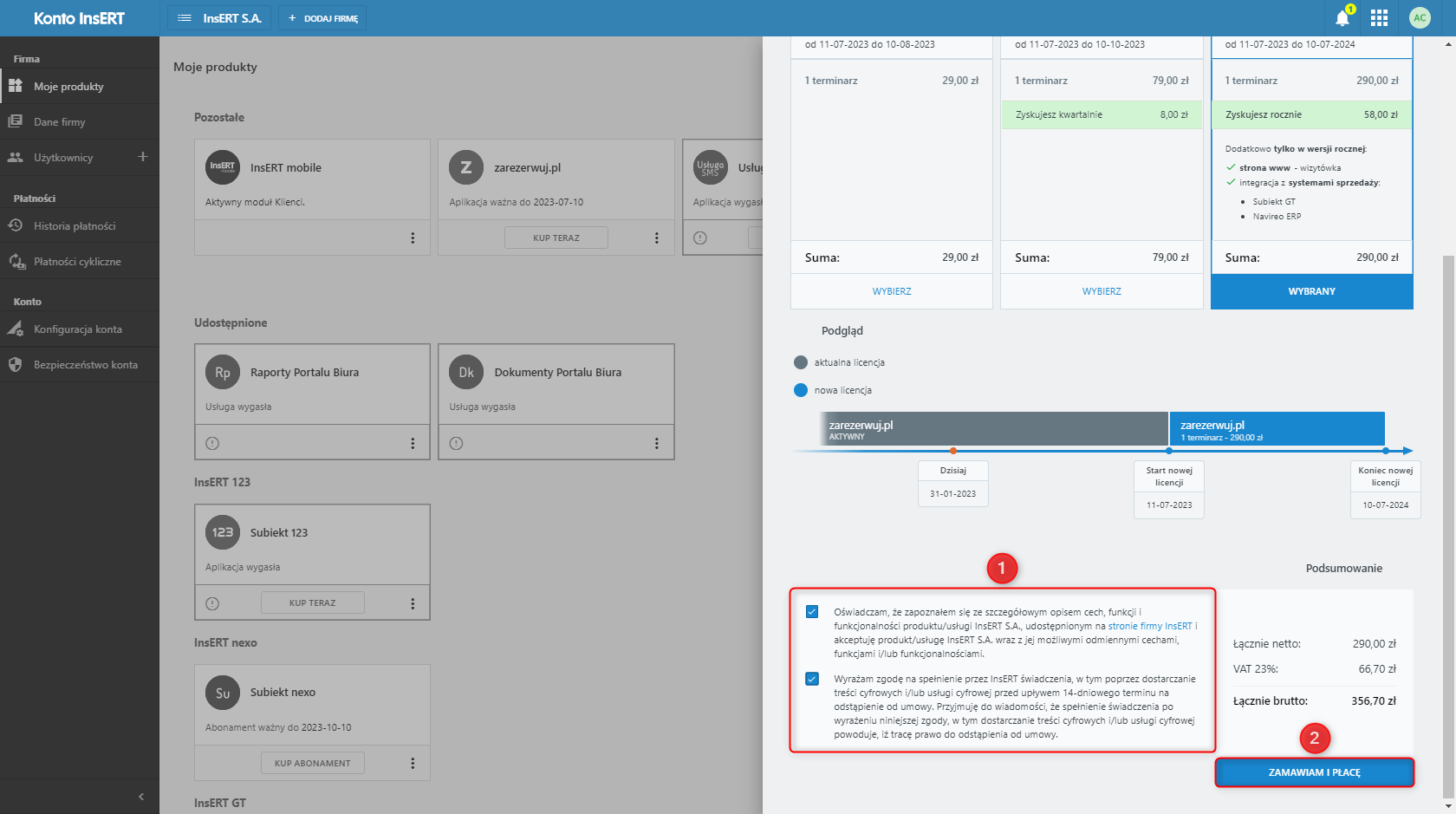Open the Raporty Portalu Biura options menu

tap(413, 443)
